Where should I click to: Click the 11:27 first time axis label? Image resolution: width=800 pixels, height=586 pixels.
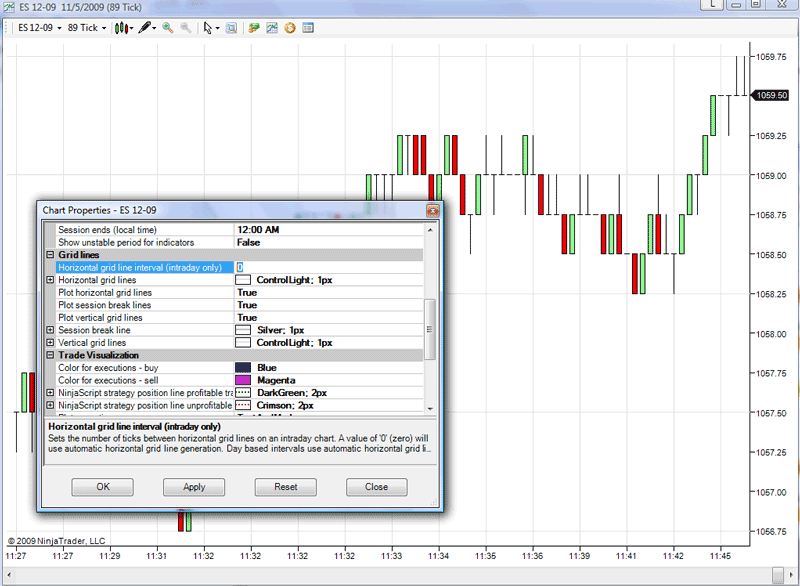coord(16,556)
